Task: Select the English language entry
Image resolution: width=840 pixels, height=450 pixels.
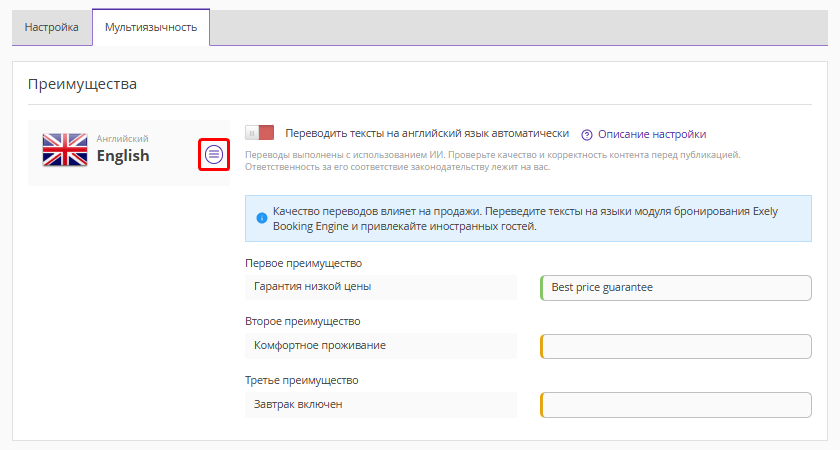Action: tap(123, 156)
